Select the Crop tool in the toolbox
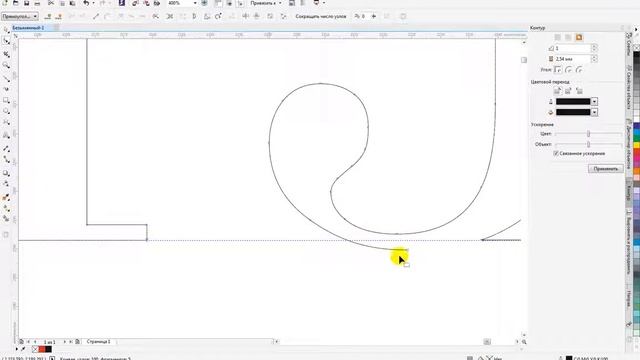This screenshot has height=360, width=640. [6, 54]
